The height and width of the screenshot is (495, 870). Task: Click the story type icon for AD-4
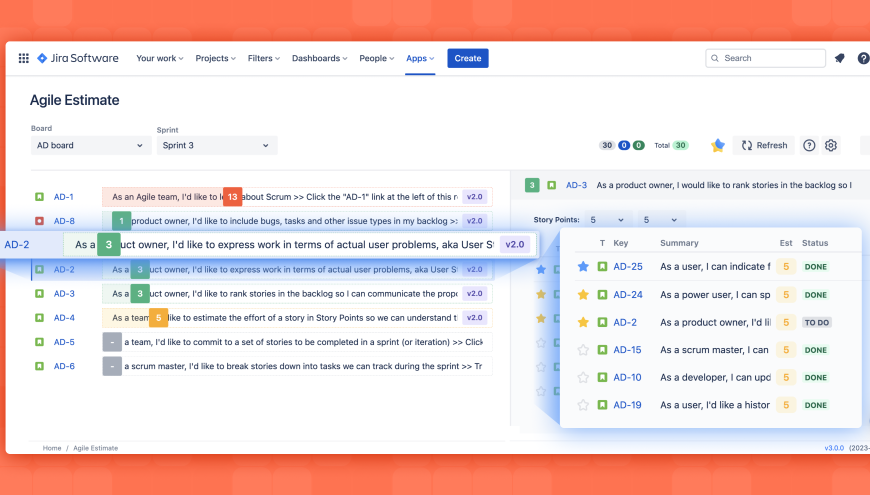click(x=39, y=318)
